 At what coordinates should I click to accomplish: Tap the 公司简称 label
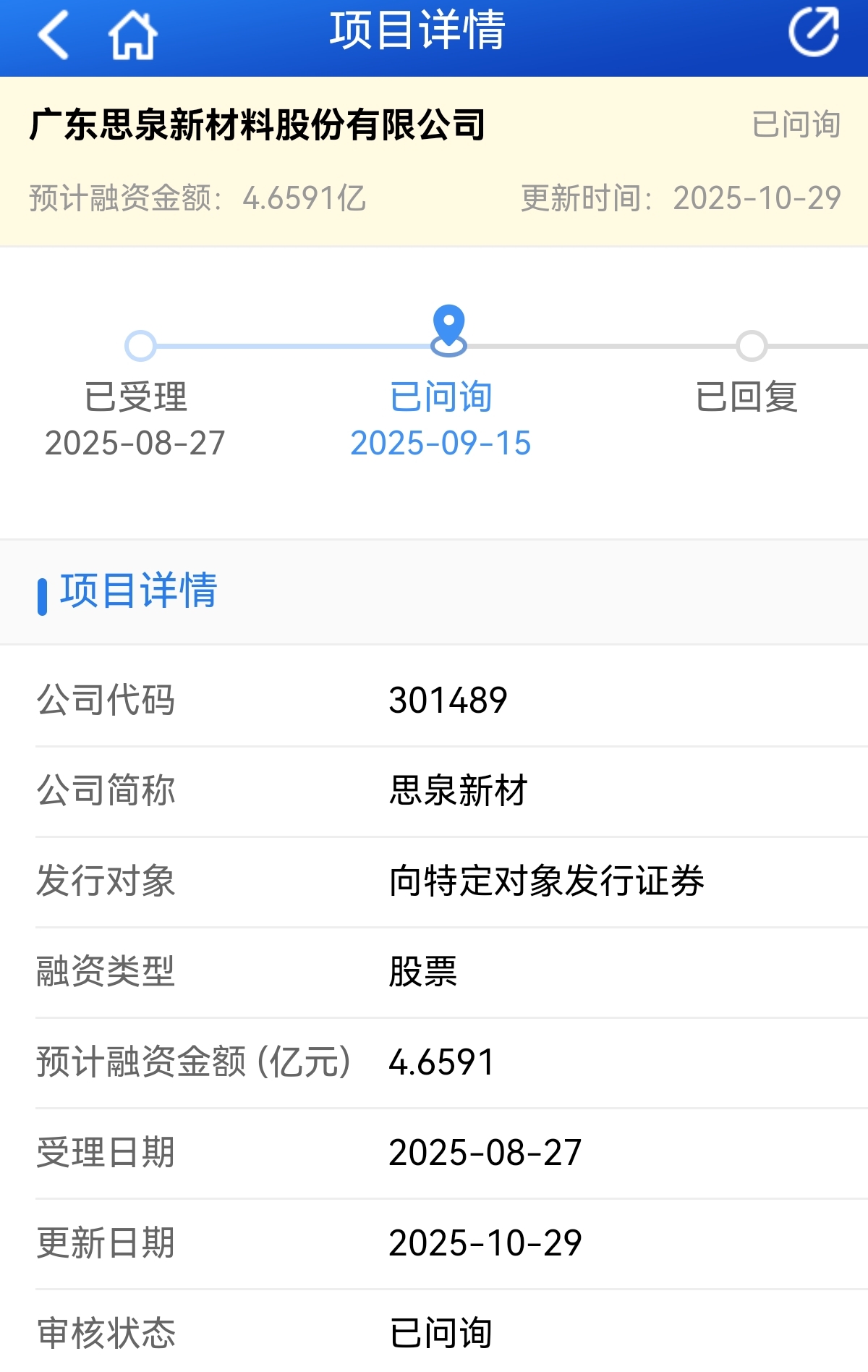click(106, 790)
